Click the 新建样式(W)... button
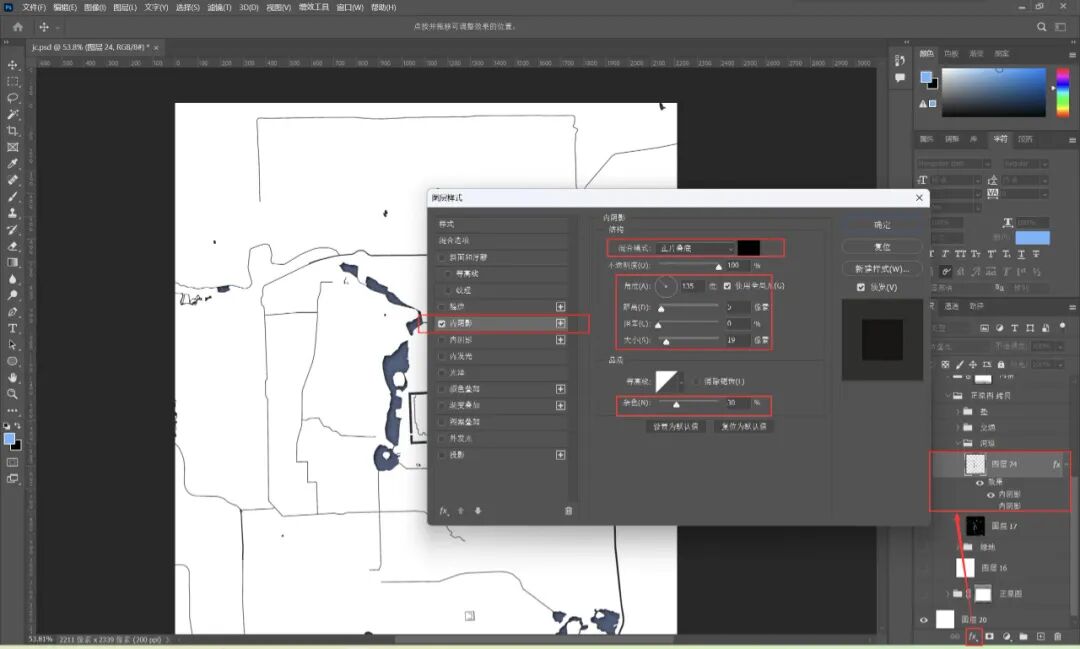The width and height of the screenshot is (1080, 649). point(882,269)
